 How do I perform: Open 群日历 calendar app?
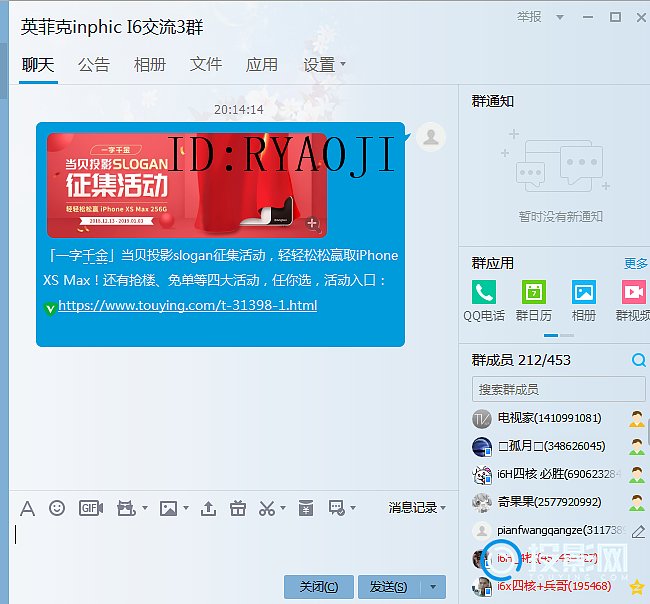[x=534, y=301]
